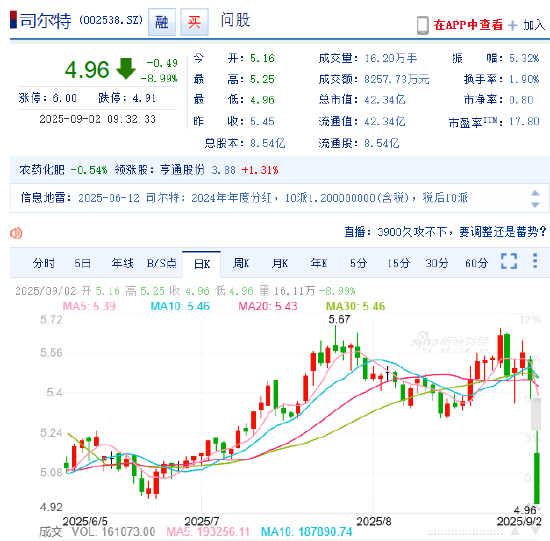
Task: Switch to the 15分 chart tab
Action: [398, 263]
